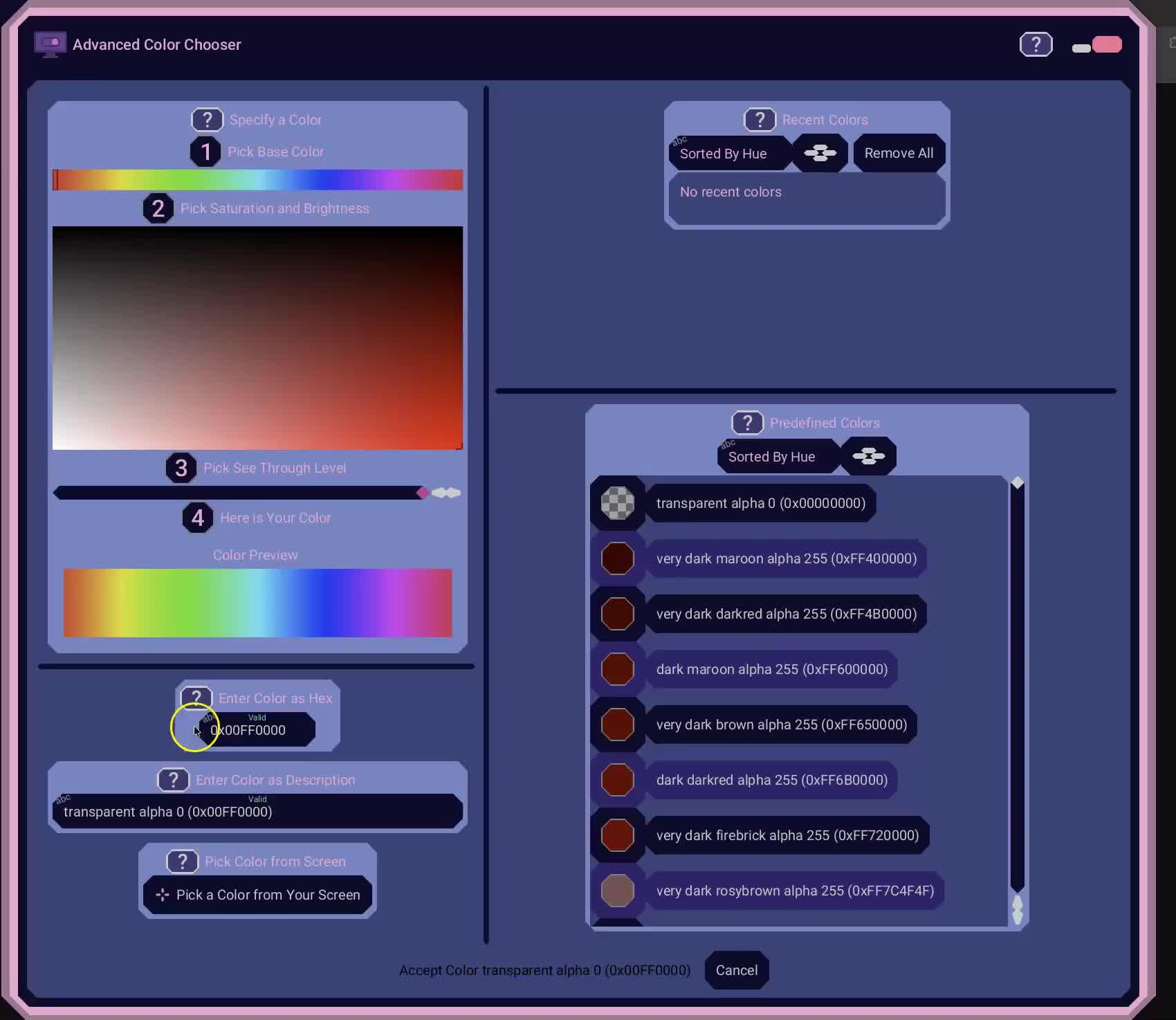Open help for Predefined Colors
Screen dimensions: 1176x1020
click(x=747, y=423)
